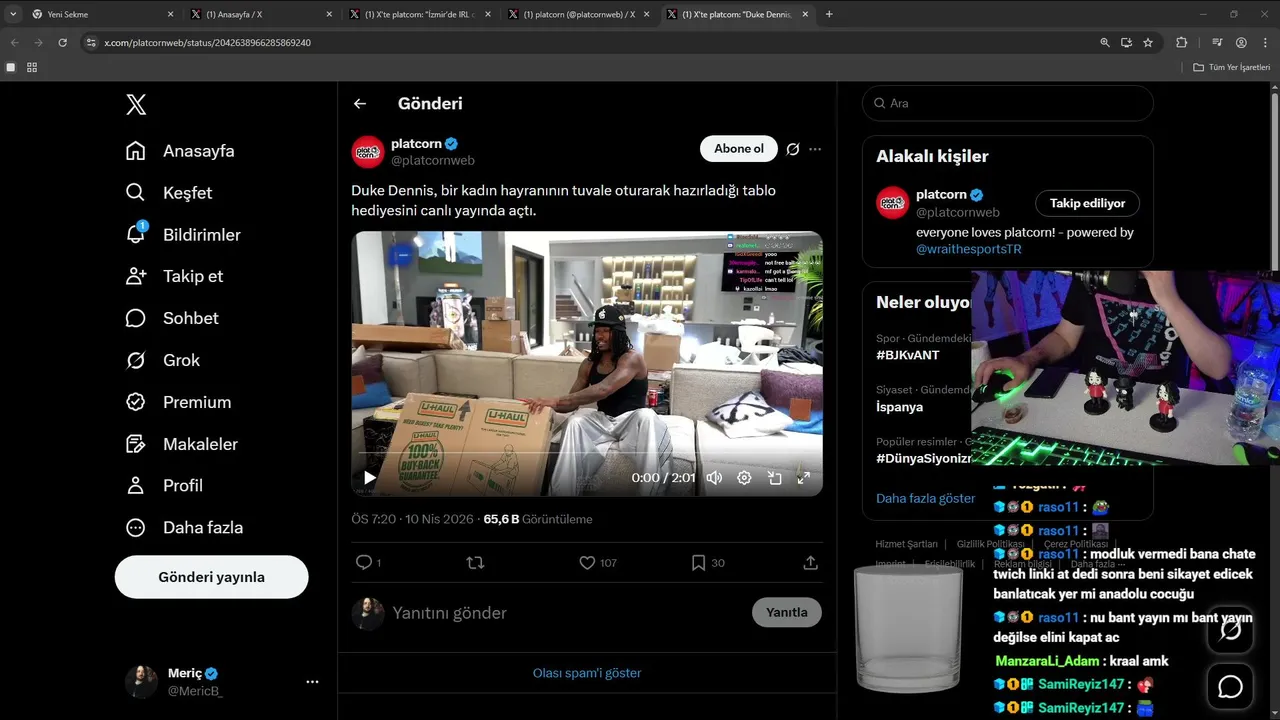Image resolution: width=1280 pixels, height=720 pixels.
Task: Open the apps grid in bookmarks bar
Action: coord(32,67)
